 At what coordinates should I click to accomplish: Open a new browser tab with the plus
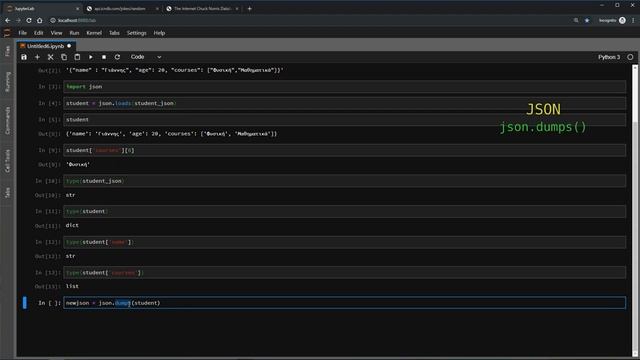(x=249, y=9)
